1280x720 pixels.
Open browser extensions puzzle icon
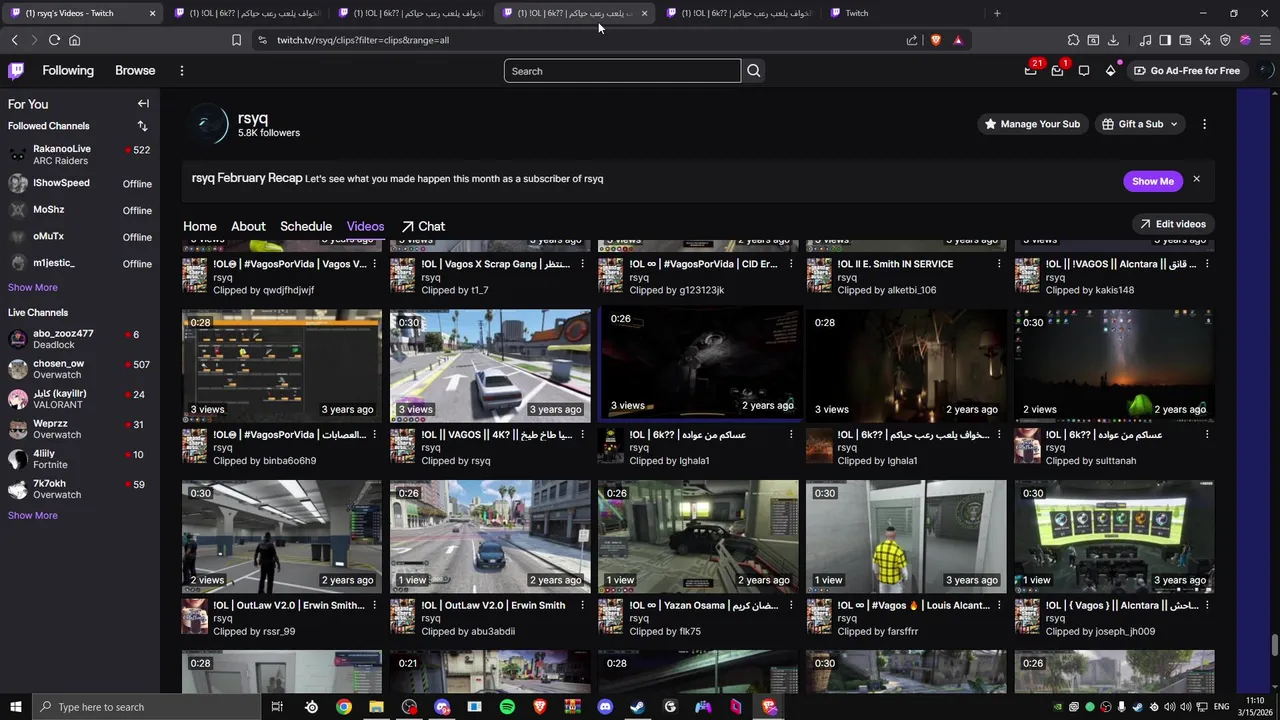coord(1073,40)
